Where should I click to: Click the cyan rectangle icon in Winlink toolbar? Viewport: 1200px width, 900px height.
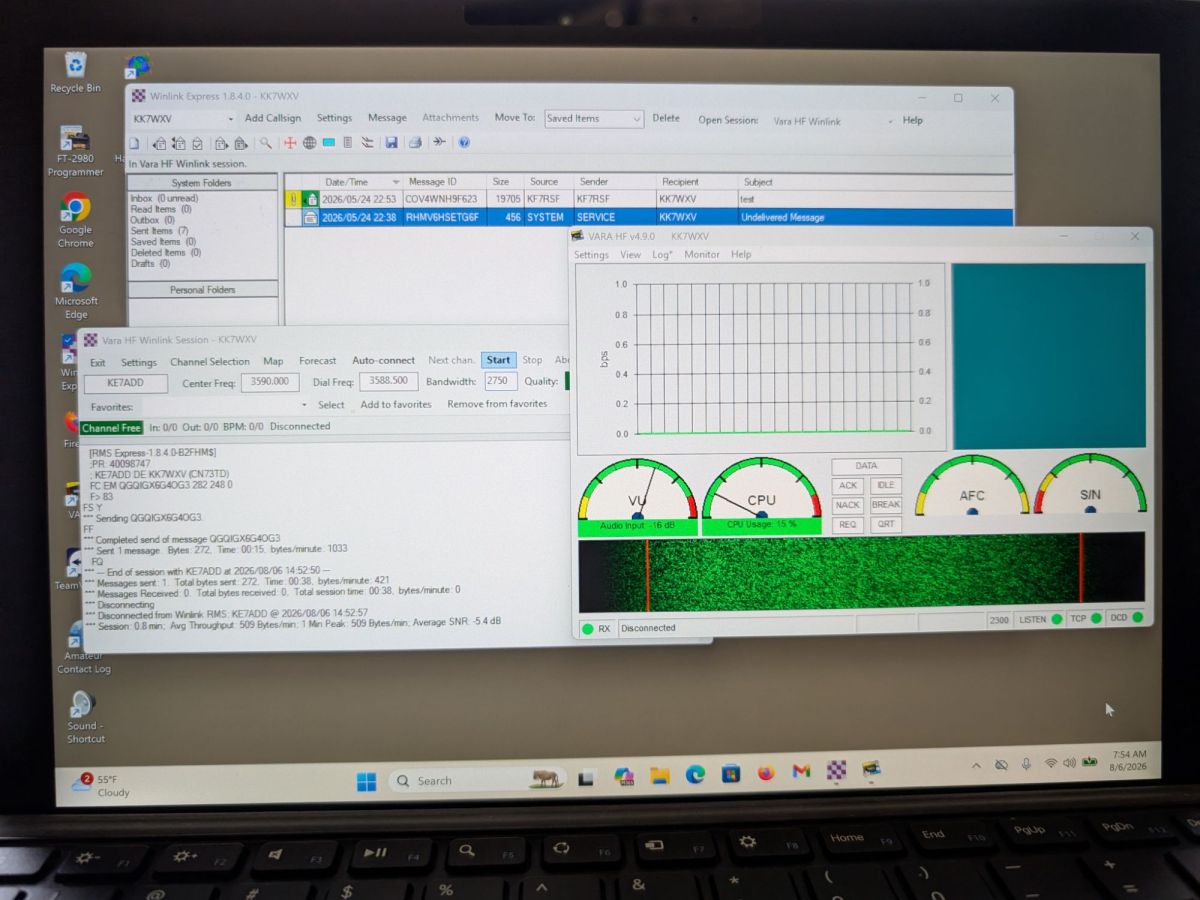point(328,143)
